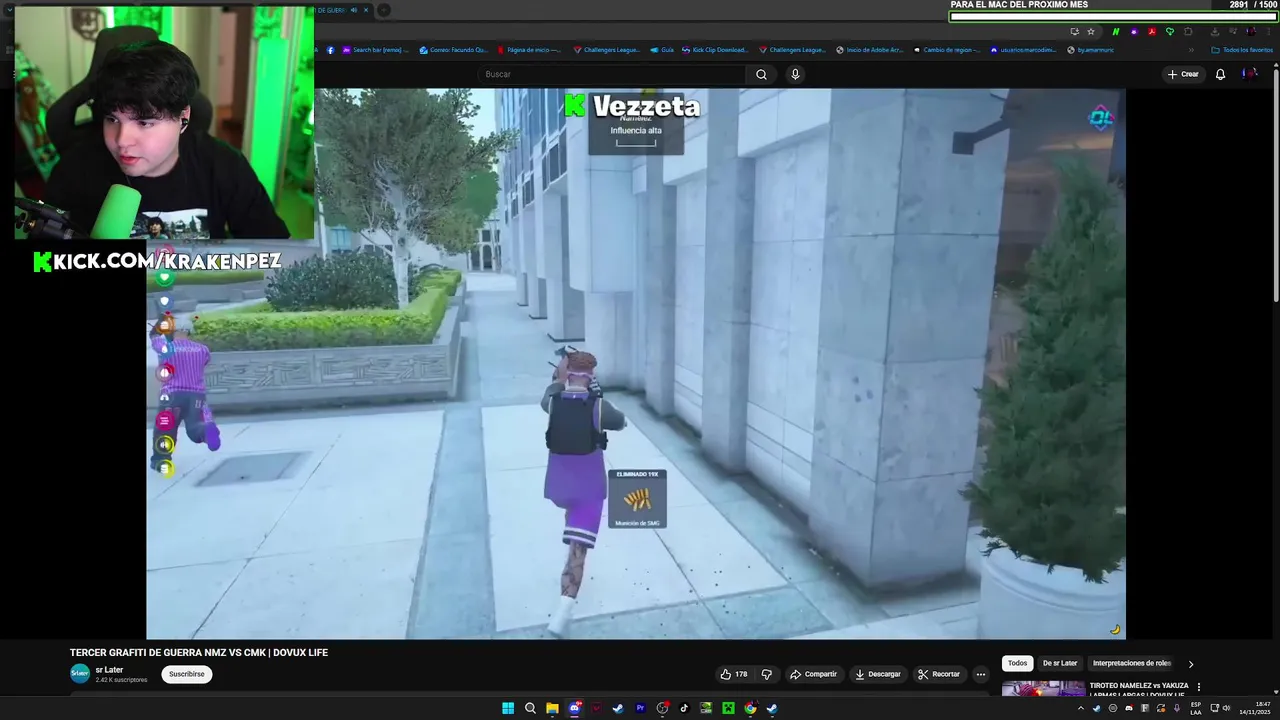Open the Guía bookmark
Viewport: 1280px width, 720px height.
click(662, 49)
